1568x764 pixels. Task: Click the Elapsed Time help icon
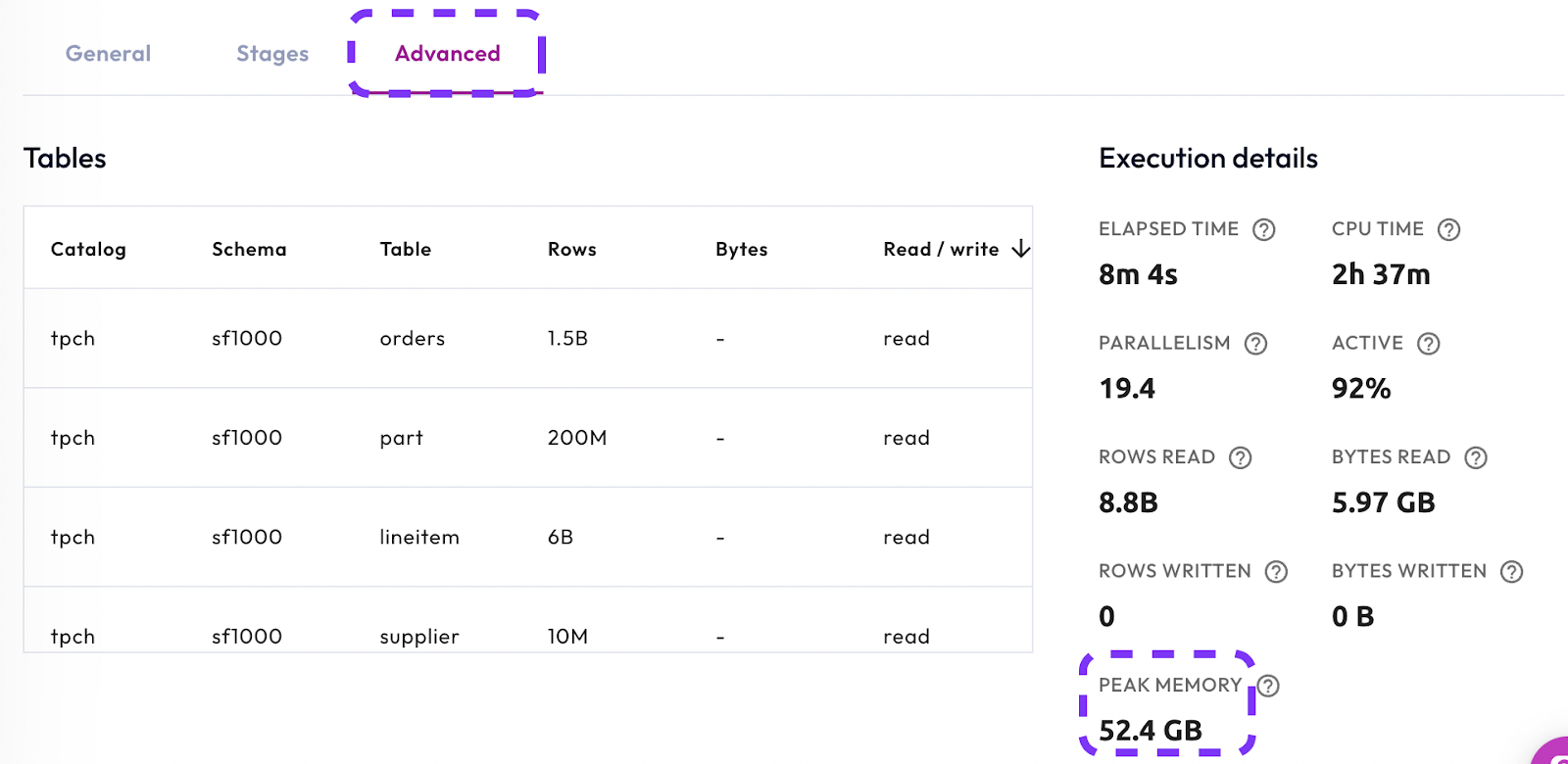1264,229
